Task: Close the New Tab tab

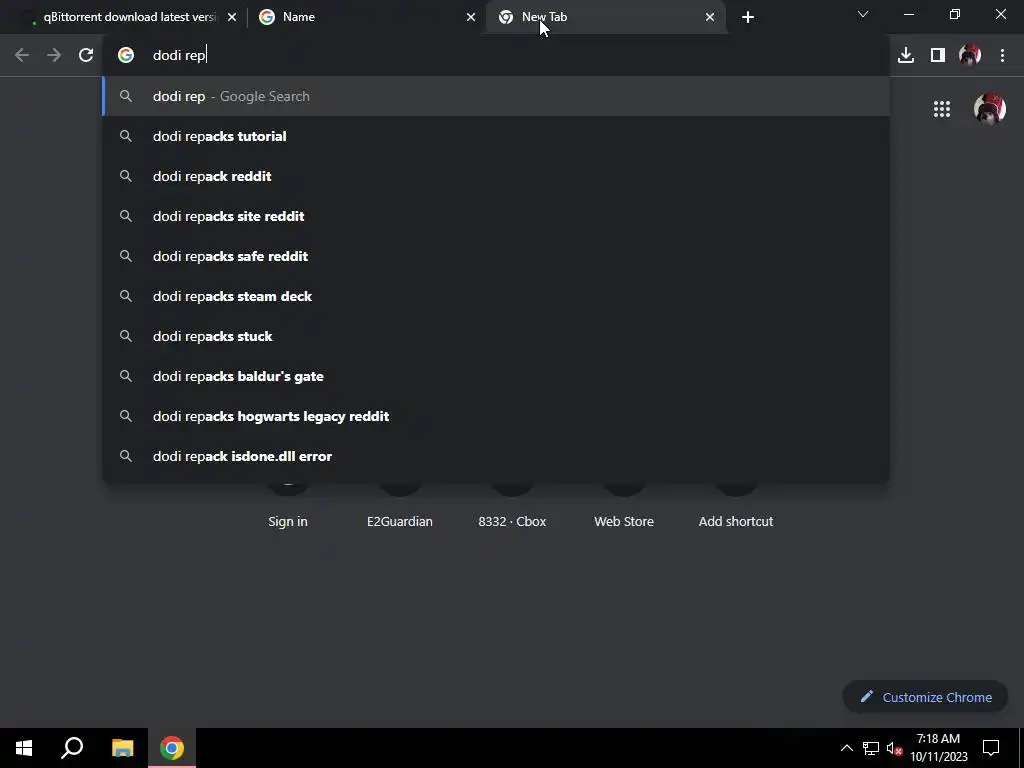Action: click(710, 17)
